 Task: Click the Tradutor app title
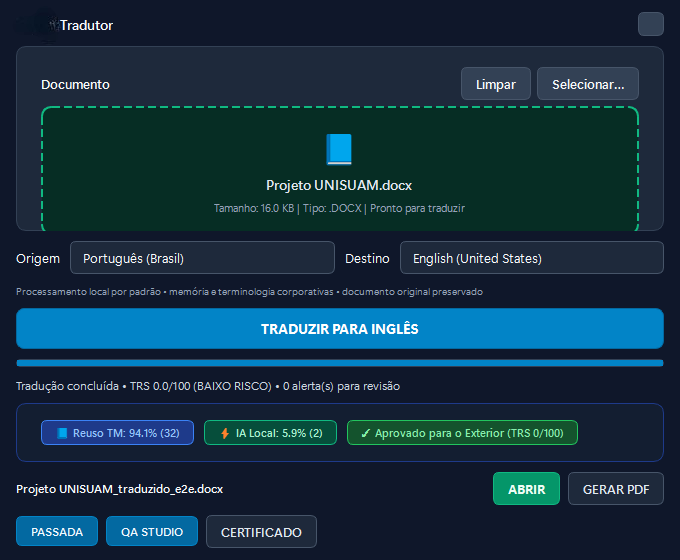86,25
